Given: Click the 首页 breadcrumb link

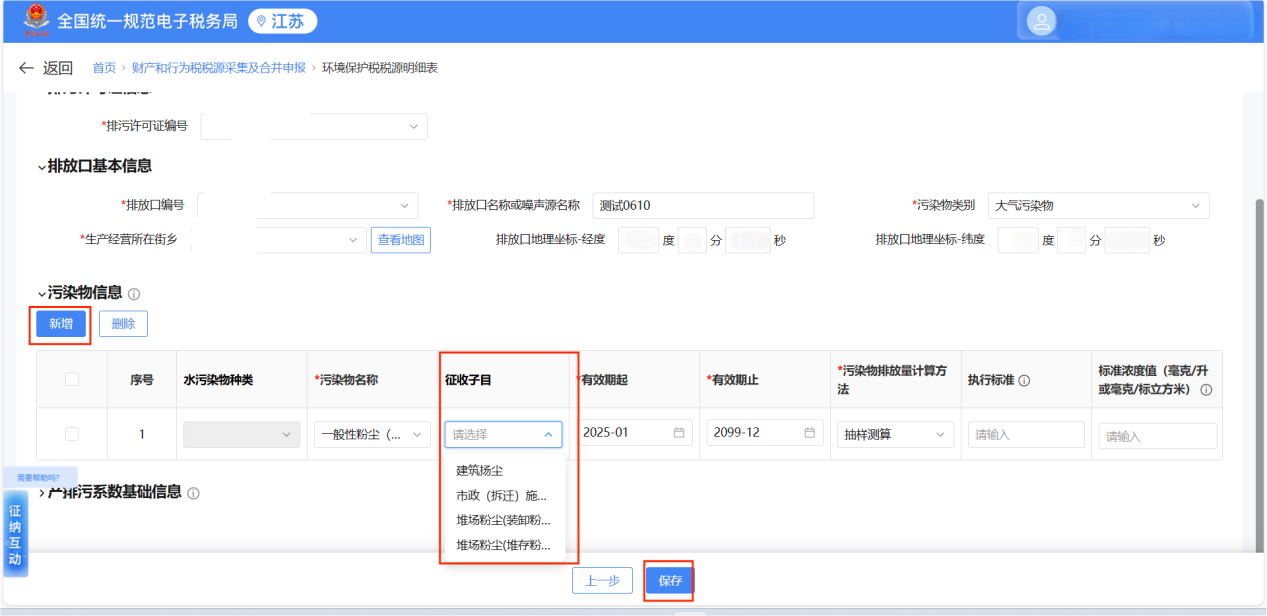Looking at the screenshot, I should click(x=104, y=68).
